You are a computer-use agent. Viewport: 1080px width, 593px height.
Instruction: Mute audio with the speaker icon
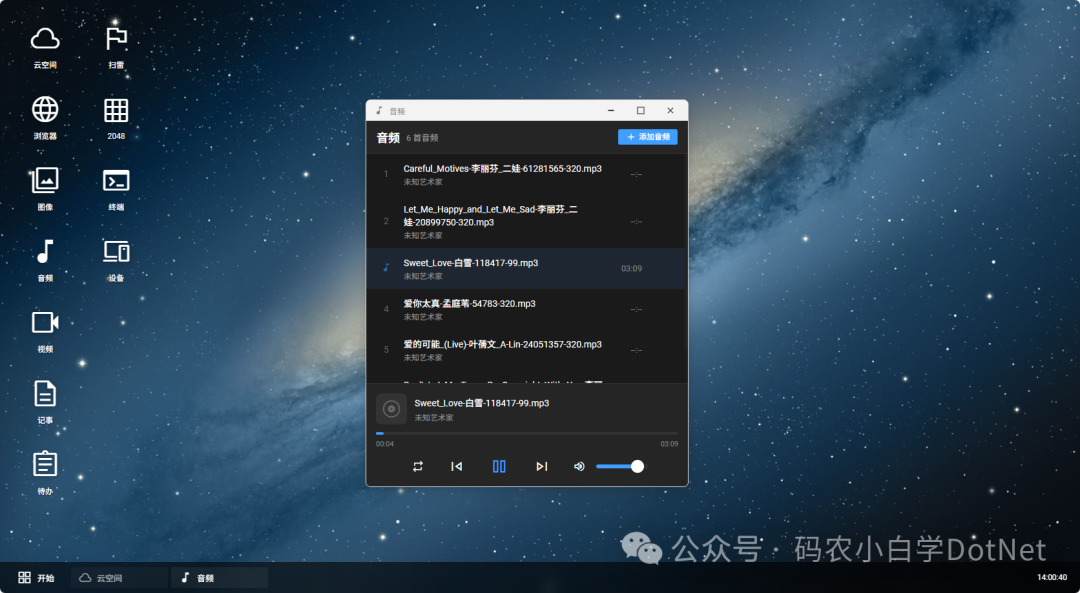click(x=579, y=466)
